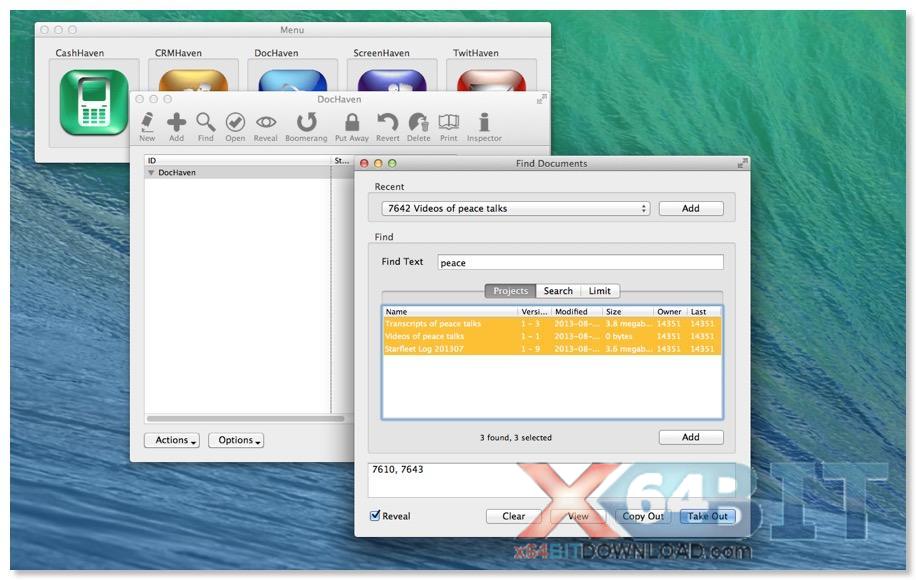The image size is (916, 580).
Task: Click the Take Out button
Action: pos(707,516)
